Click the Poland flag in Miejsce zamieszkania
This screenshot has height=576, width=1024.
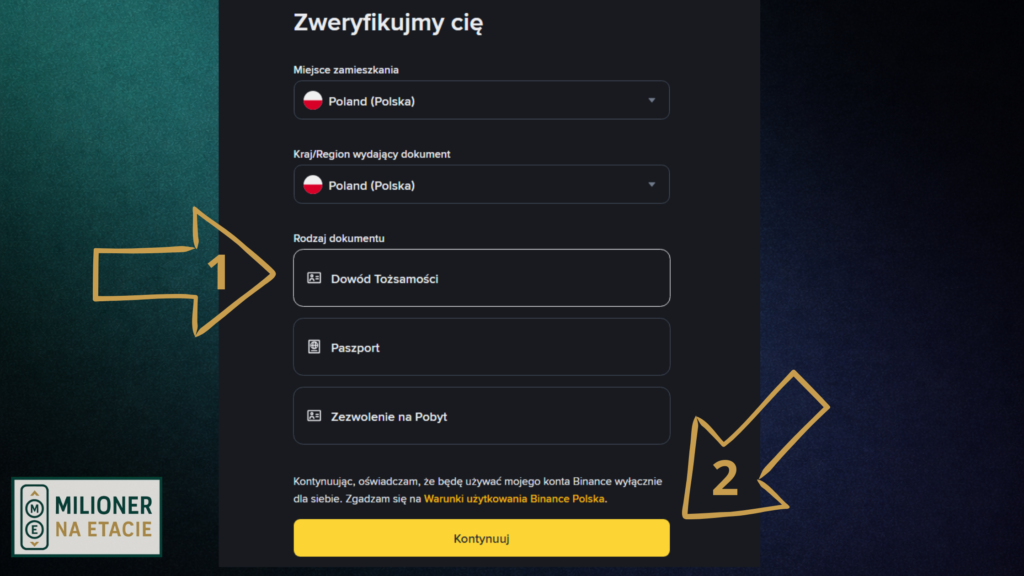[x=313, y=101]
